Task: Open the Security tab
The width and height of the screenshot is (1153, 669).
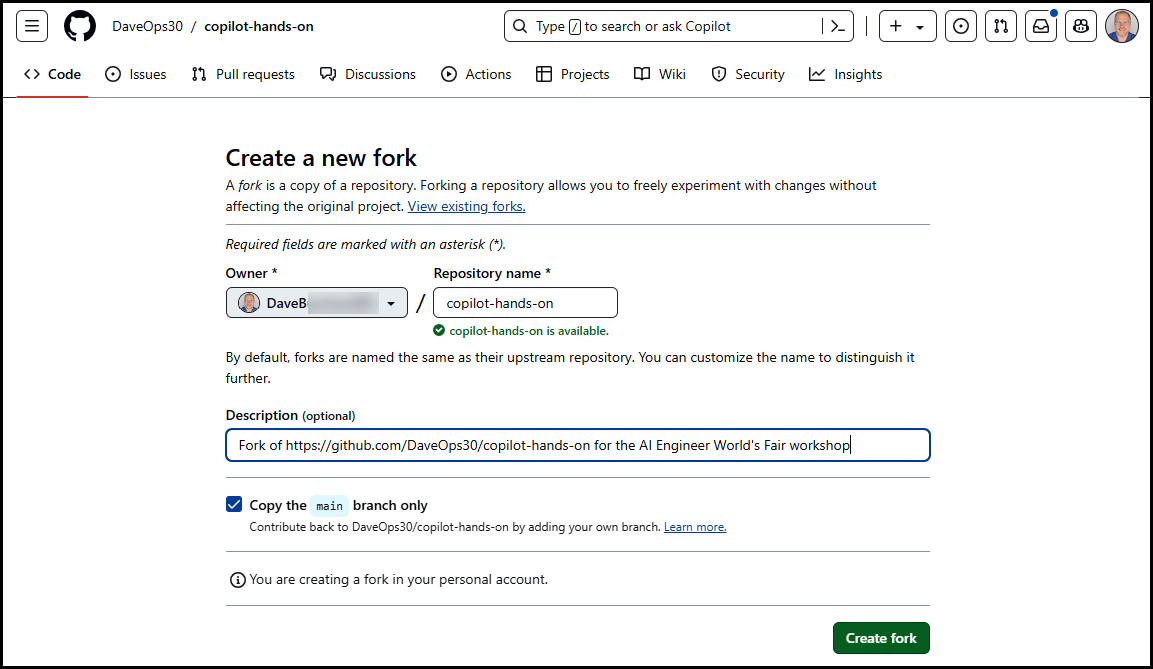Action: point(748,74)
